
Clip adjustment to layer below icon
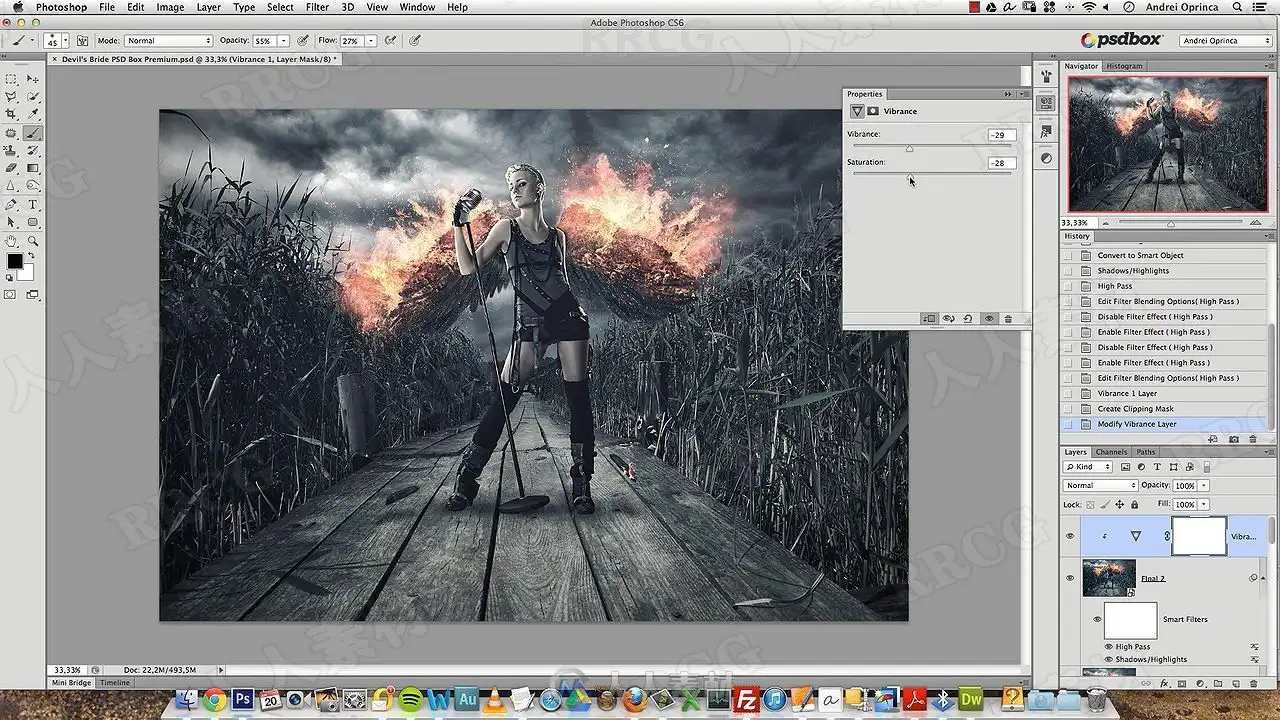click(x=929, y=319)
